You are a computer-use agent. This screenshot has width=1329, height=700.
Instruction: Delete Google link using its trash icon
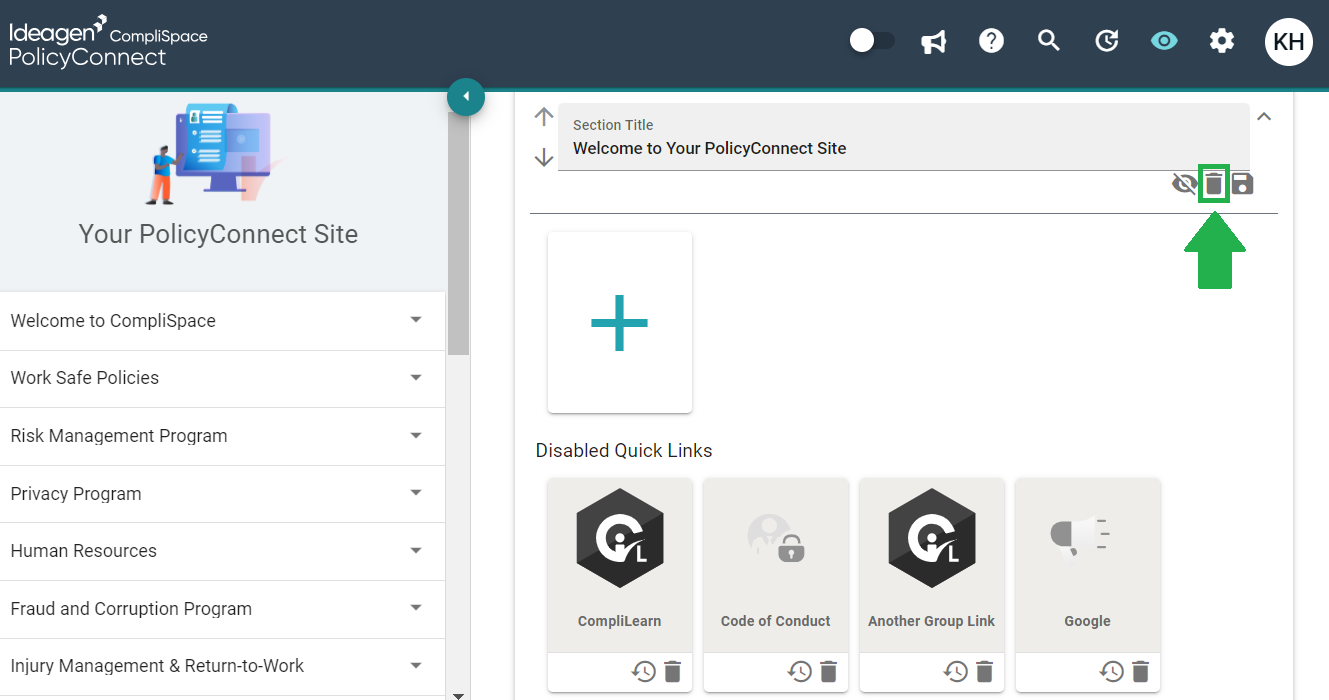[1141, 672]
